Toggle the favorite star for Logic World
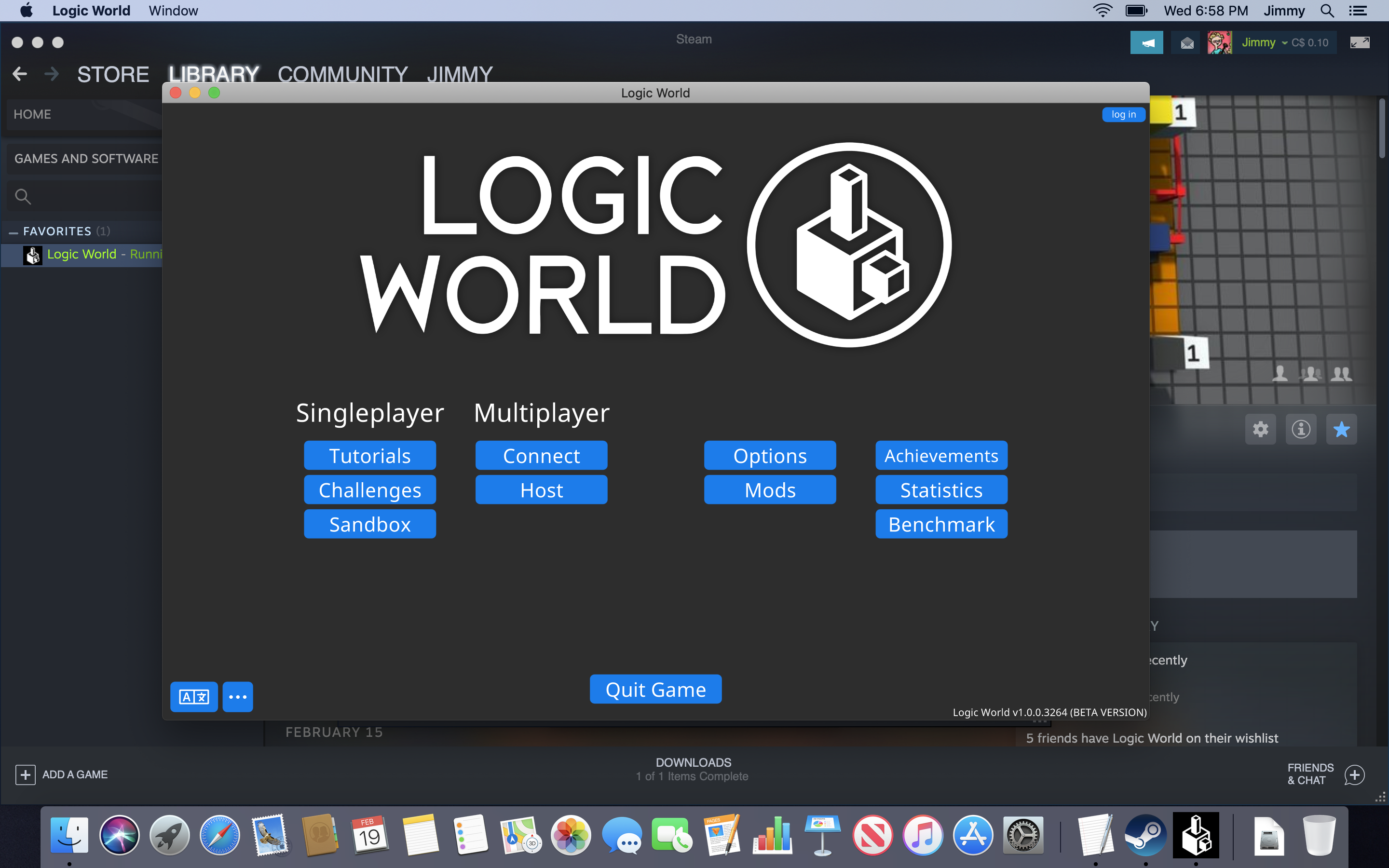The height and width of the screenshot is (868, 1389). 1341,429
